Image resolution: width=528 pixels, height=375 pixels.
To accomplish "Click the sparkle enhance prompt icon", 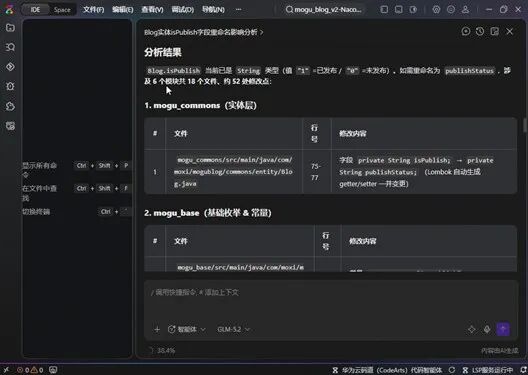I will click(x=472, y=329).
